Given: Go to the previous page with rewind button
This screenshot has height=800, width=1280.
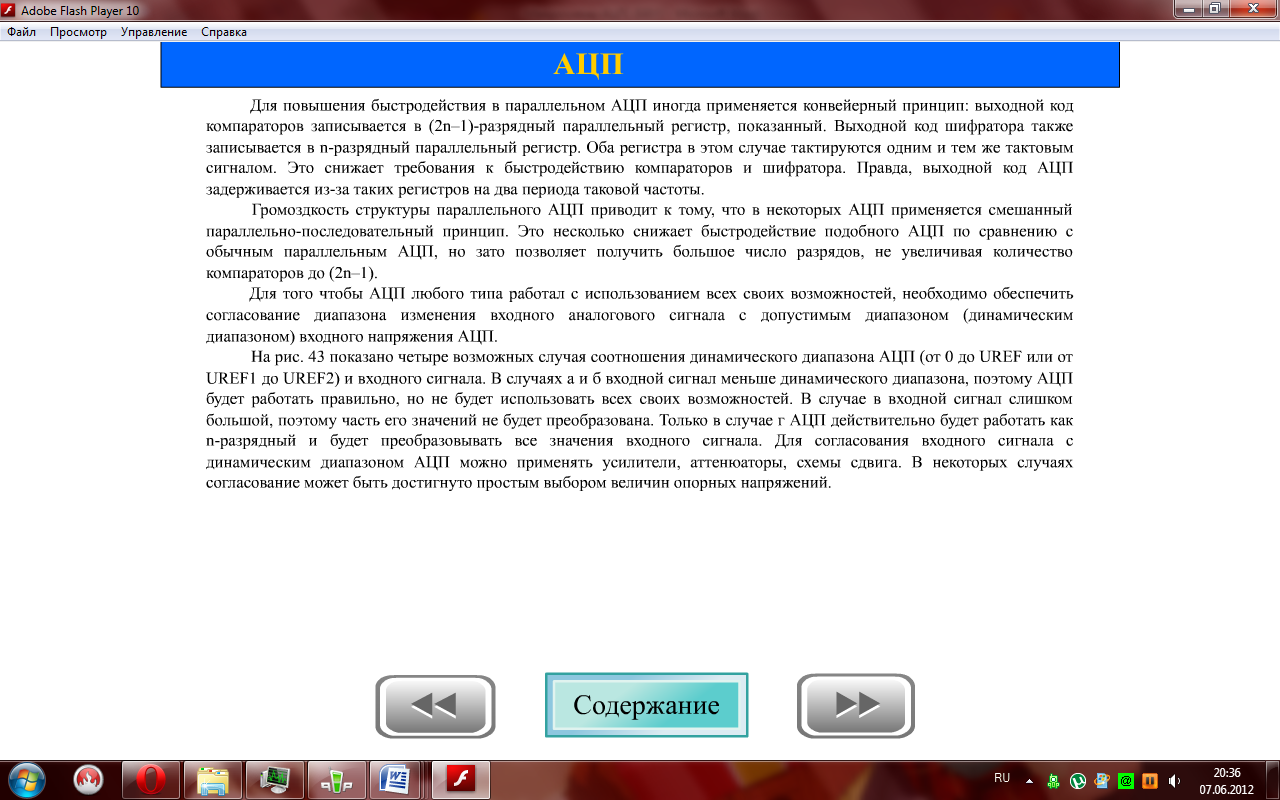Looking at the screenshot, I should point(435,706).
